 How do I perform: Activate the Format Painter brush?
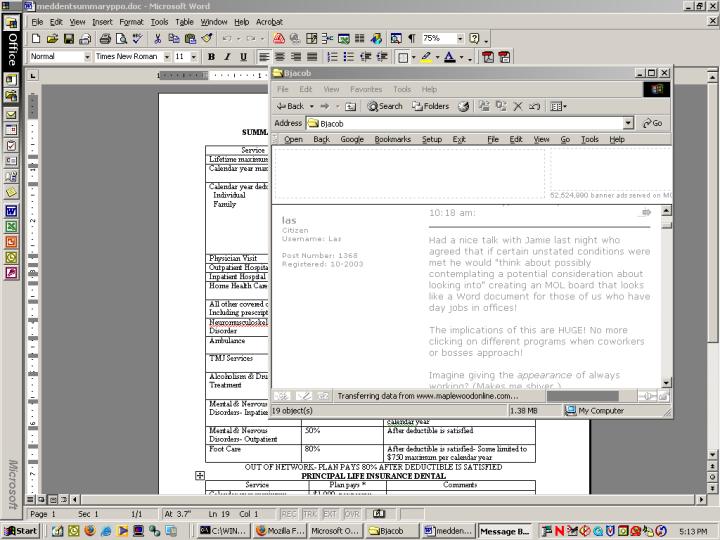coord(207,39)
